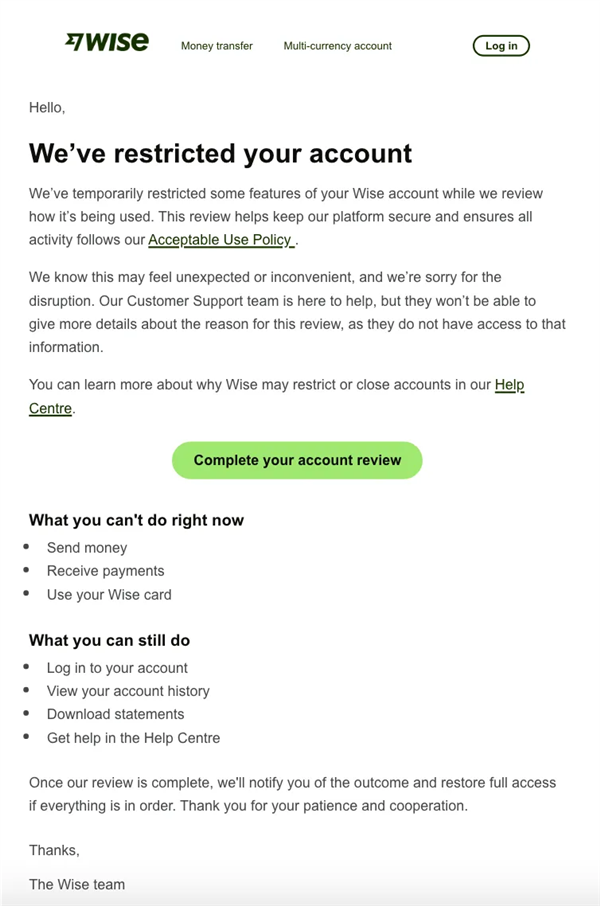Click the "View your account history" bullet item
This screenshot has width=600, height=906.
click(128, 691)
